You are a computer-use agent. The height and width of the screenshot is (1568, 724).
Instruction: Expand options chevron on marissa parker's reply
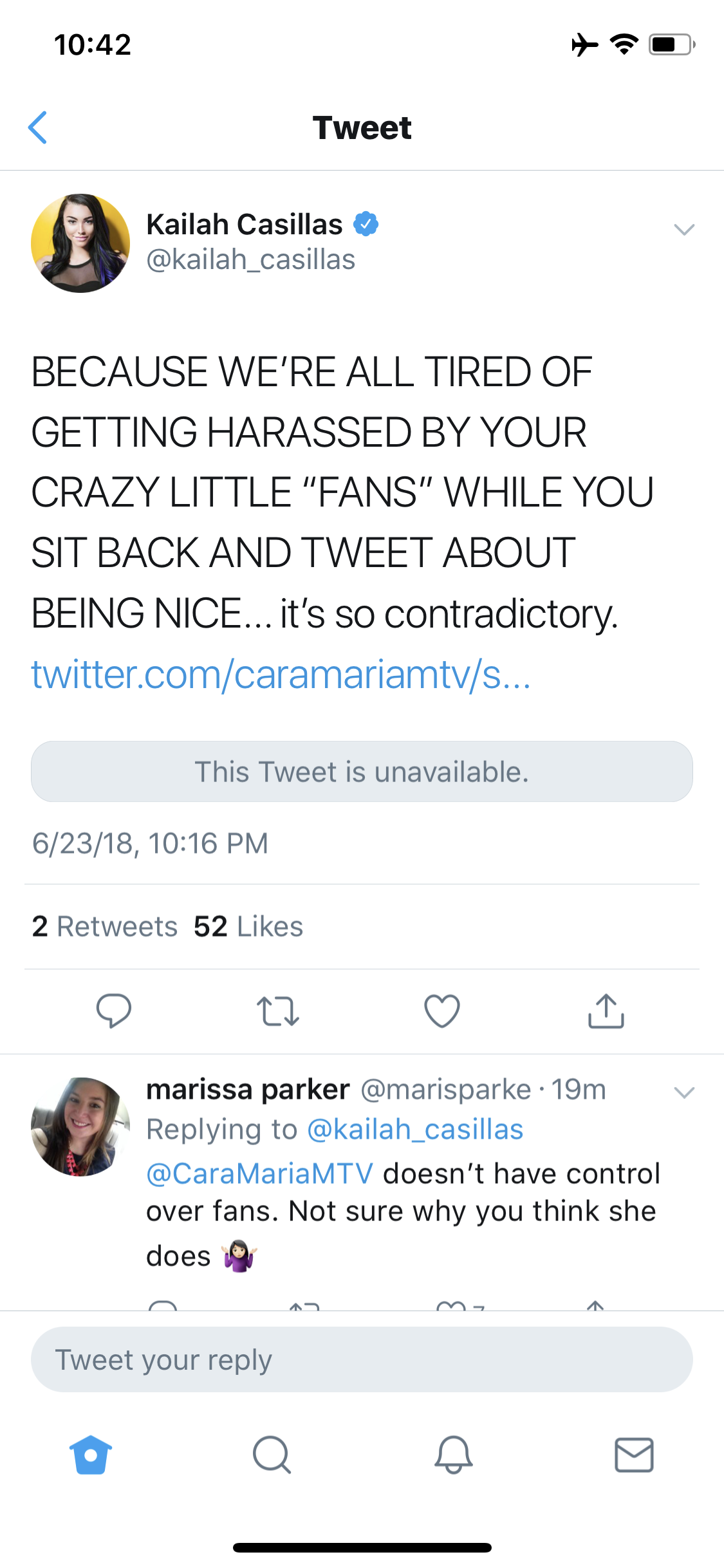click(x=684, y=1092)
